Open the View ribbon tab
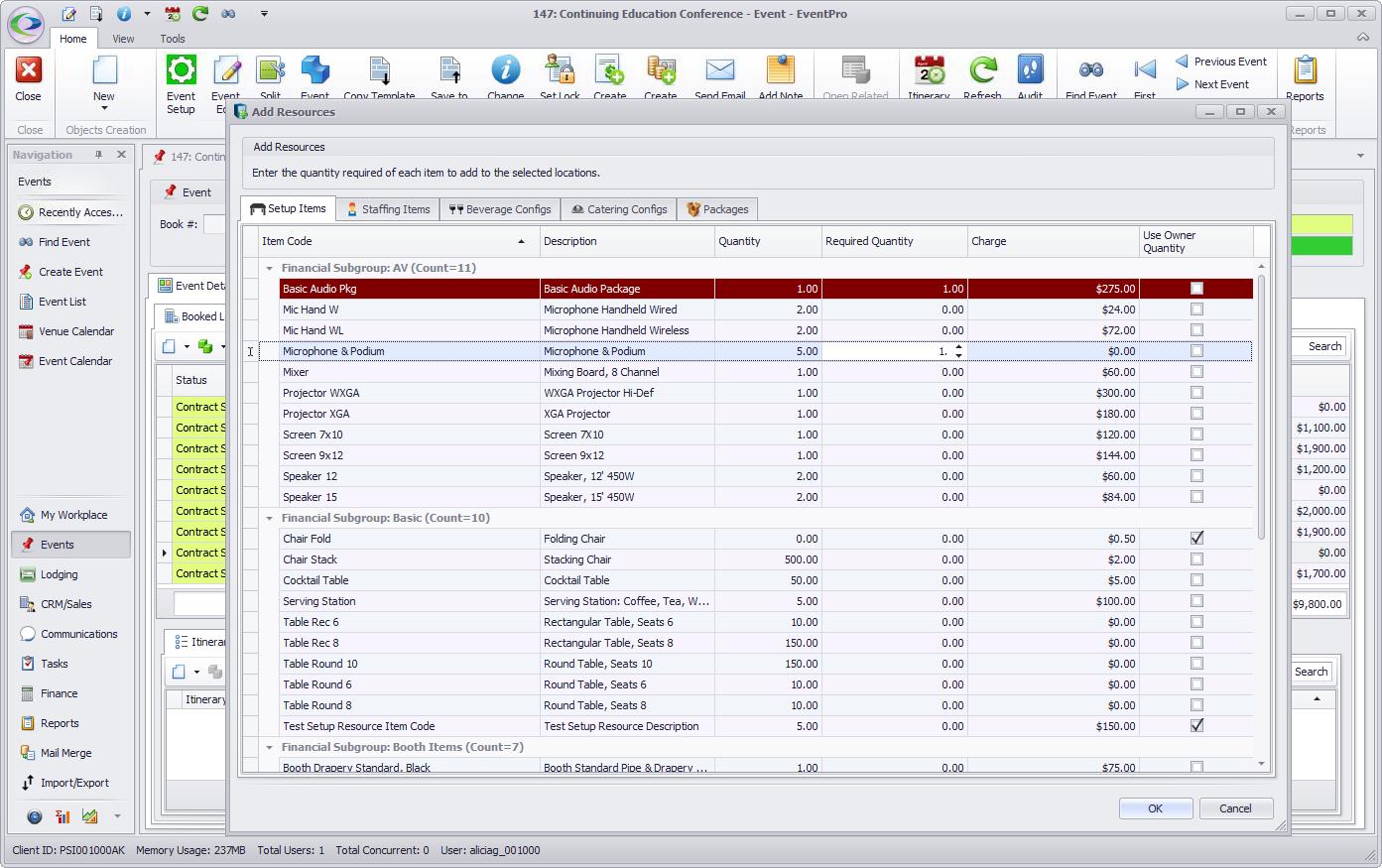 click(x=123, y=39)
